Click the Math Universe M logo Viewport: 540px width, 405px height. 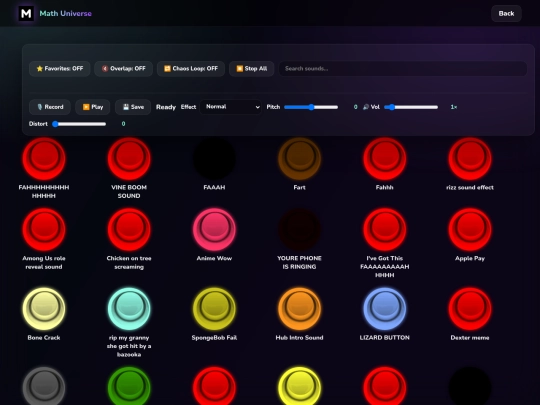(26, 13)
